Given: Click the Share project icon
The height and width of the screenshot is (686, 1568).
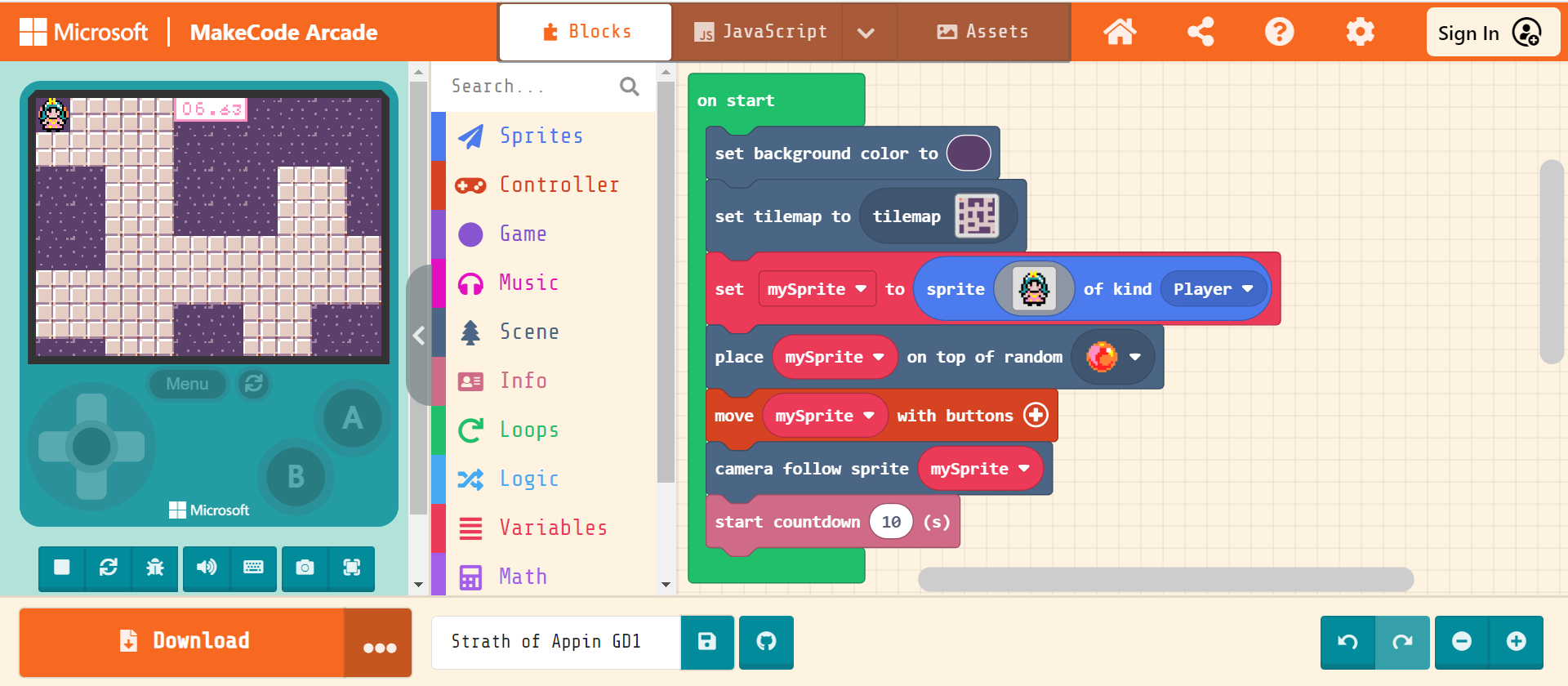Looking at the screenshot, I should [x=1200, y=32].
